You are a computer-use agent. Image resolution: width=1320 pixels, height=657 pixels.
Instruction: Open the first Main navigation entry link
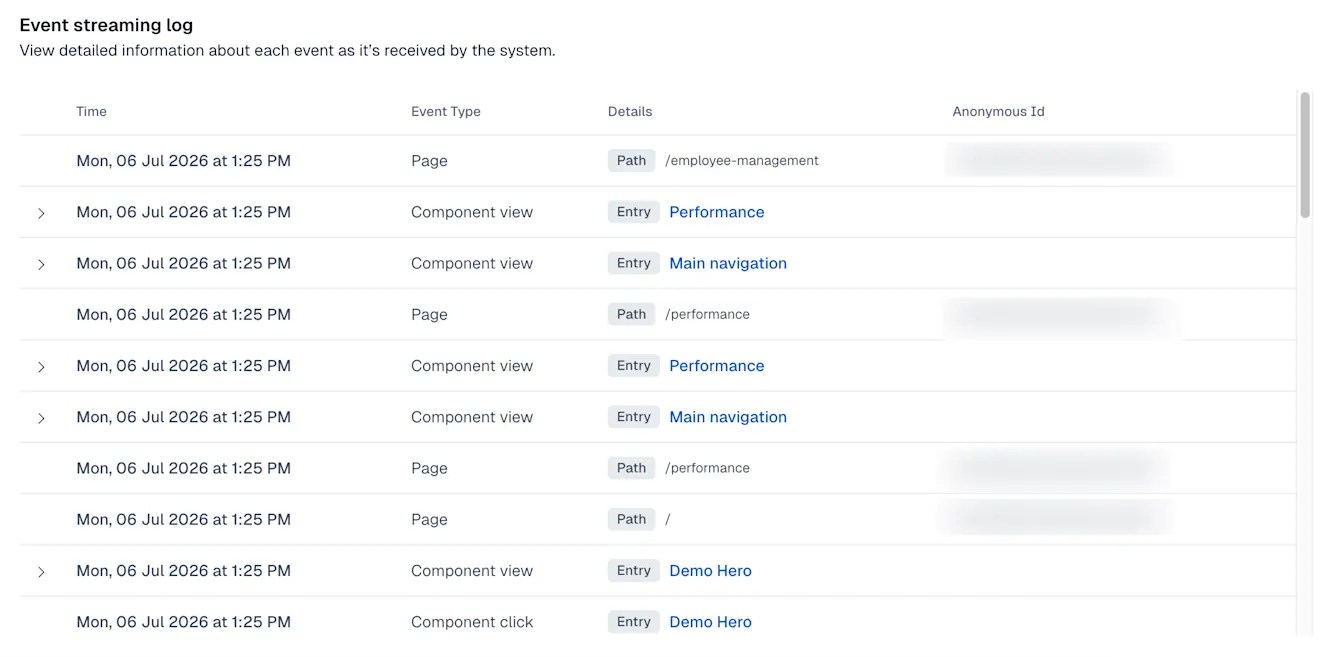[x=728, y=263]
